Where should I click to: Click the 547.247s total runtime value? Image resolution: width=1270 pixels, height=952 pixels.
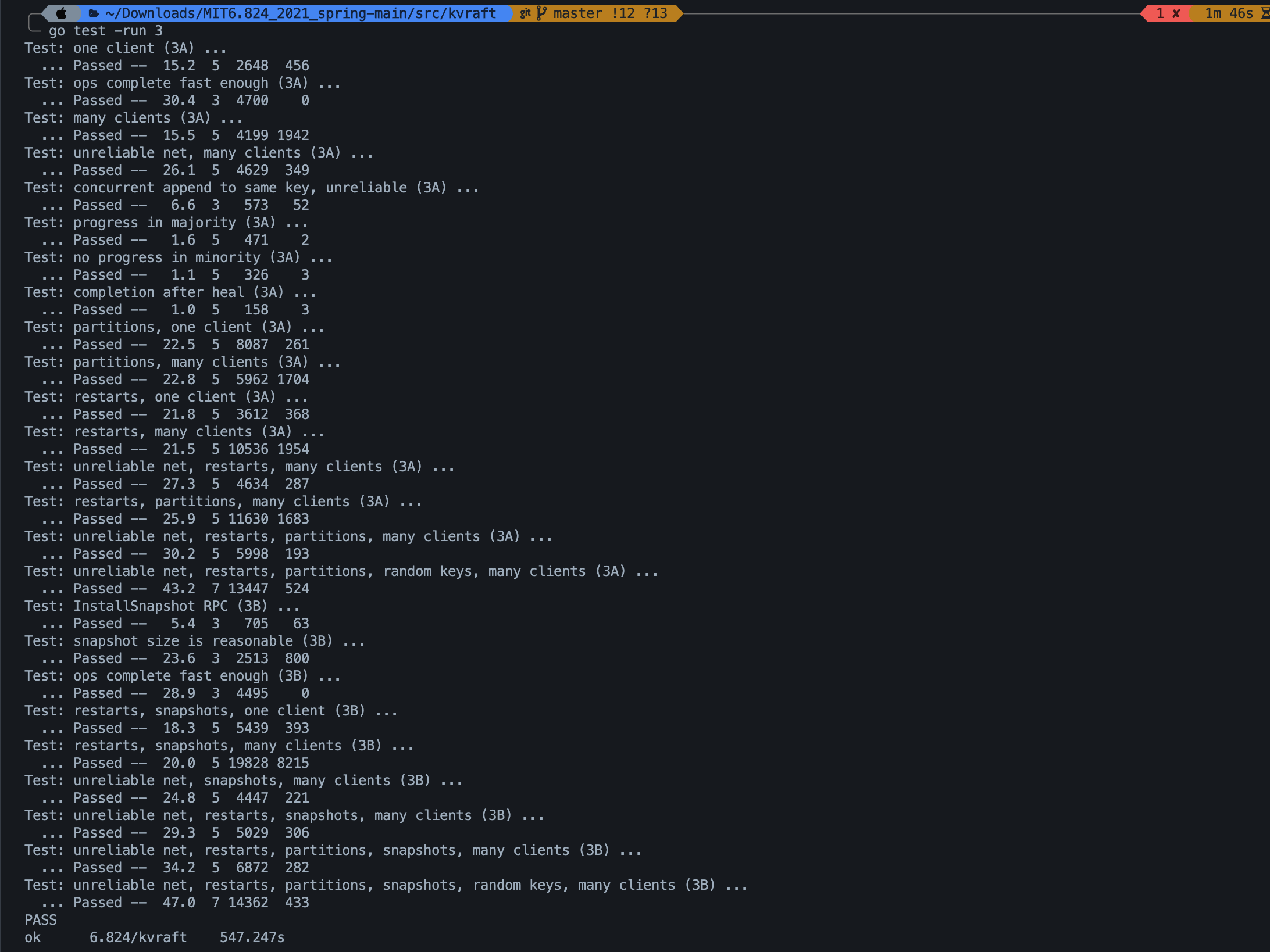click(252, 937)
